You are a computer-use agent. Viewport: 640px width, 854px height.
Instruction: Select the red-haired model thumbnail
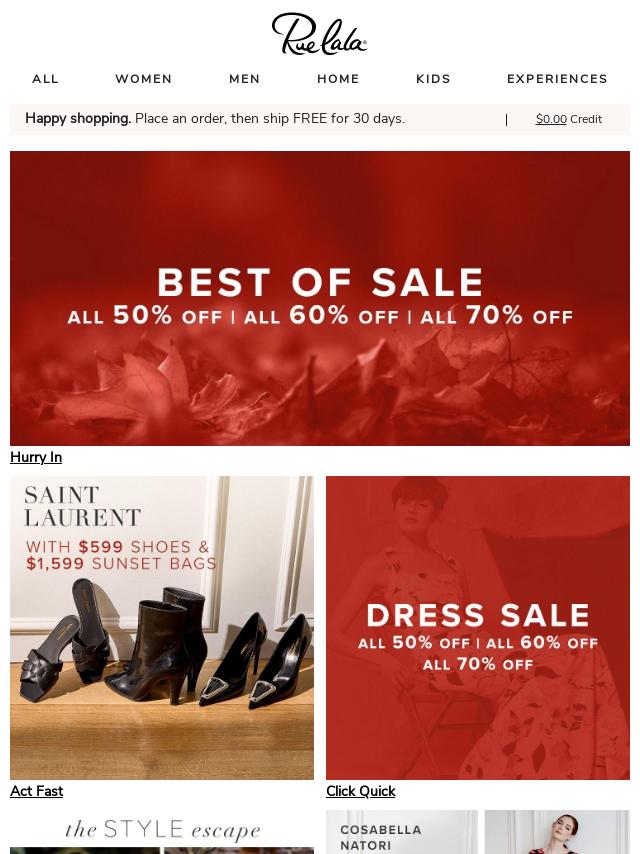[x=557, y=832]
